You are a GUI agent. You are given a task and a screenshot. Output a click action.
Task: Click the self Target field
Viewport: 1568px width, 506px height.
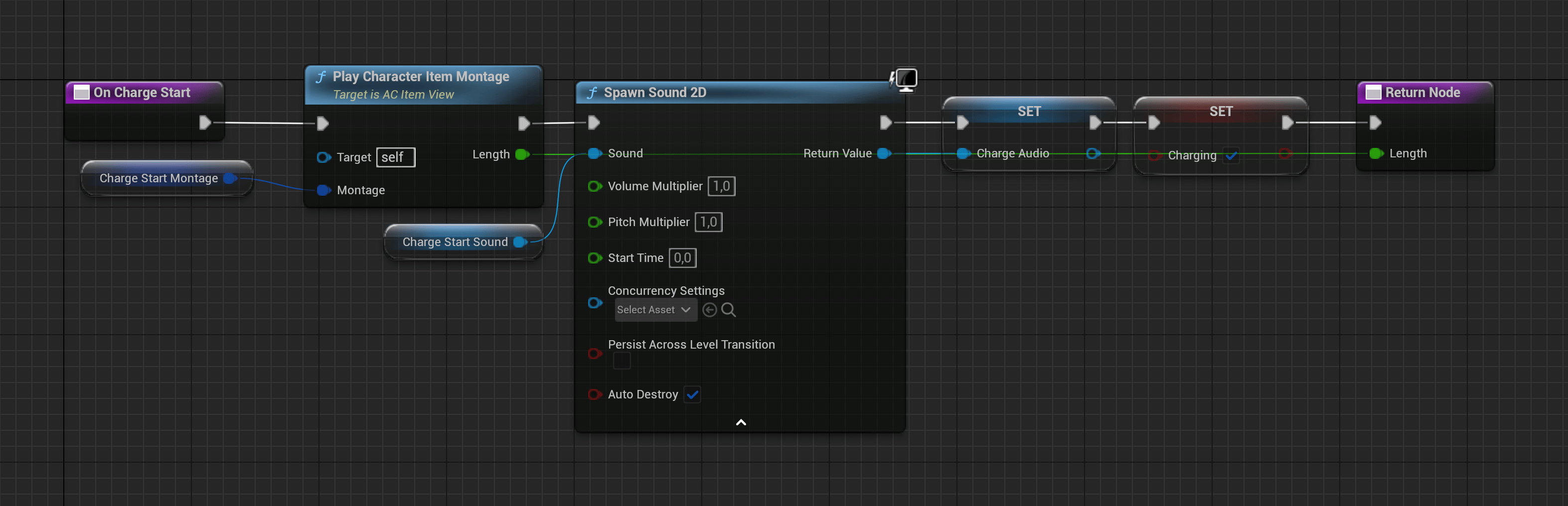pos(396,157)
